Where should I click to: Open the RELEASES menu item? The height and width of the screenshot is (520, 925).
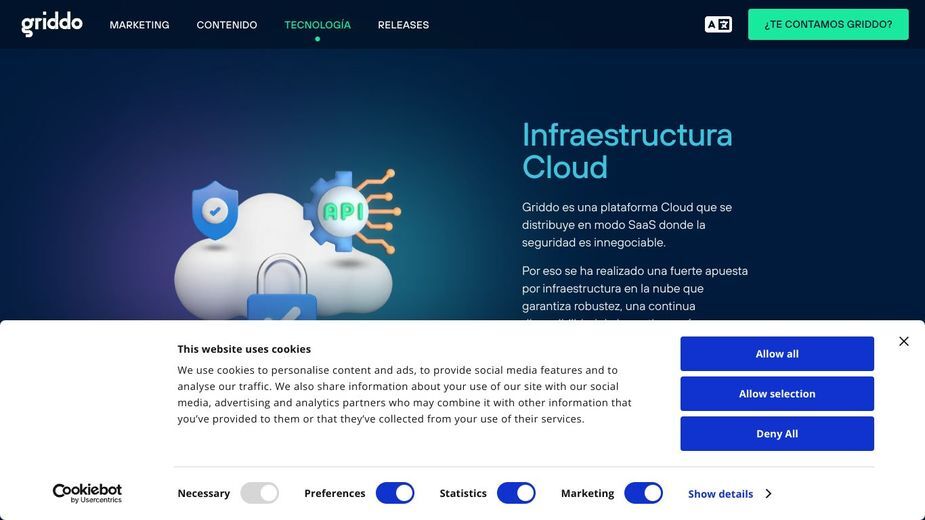403,25
